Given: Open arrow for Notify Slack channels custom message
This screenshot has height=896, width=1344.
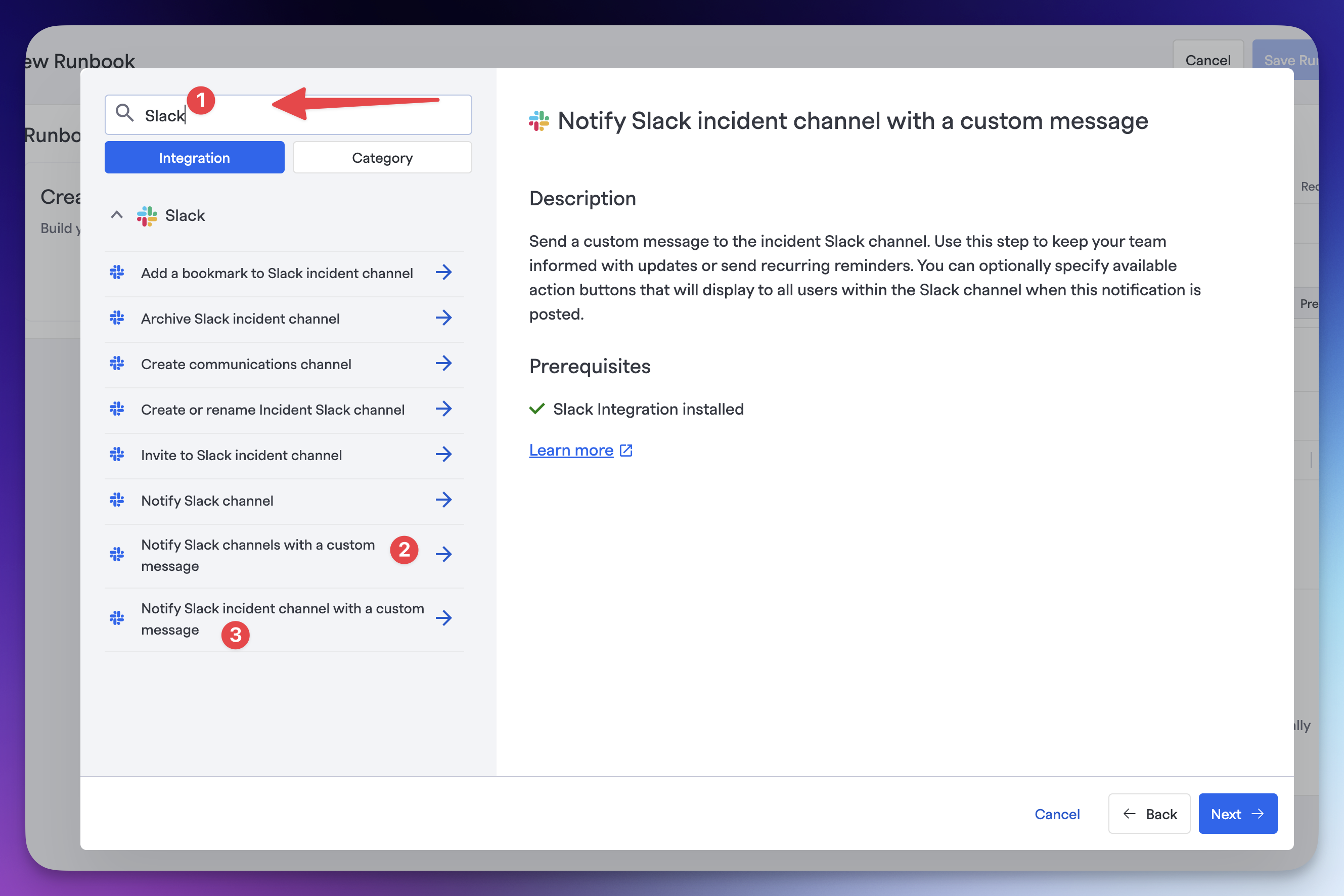Looking at the screenshot, I should pos(443,554).
